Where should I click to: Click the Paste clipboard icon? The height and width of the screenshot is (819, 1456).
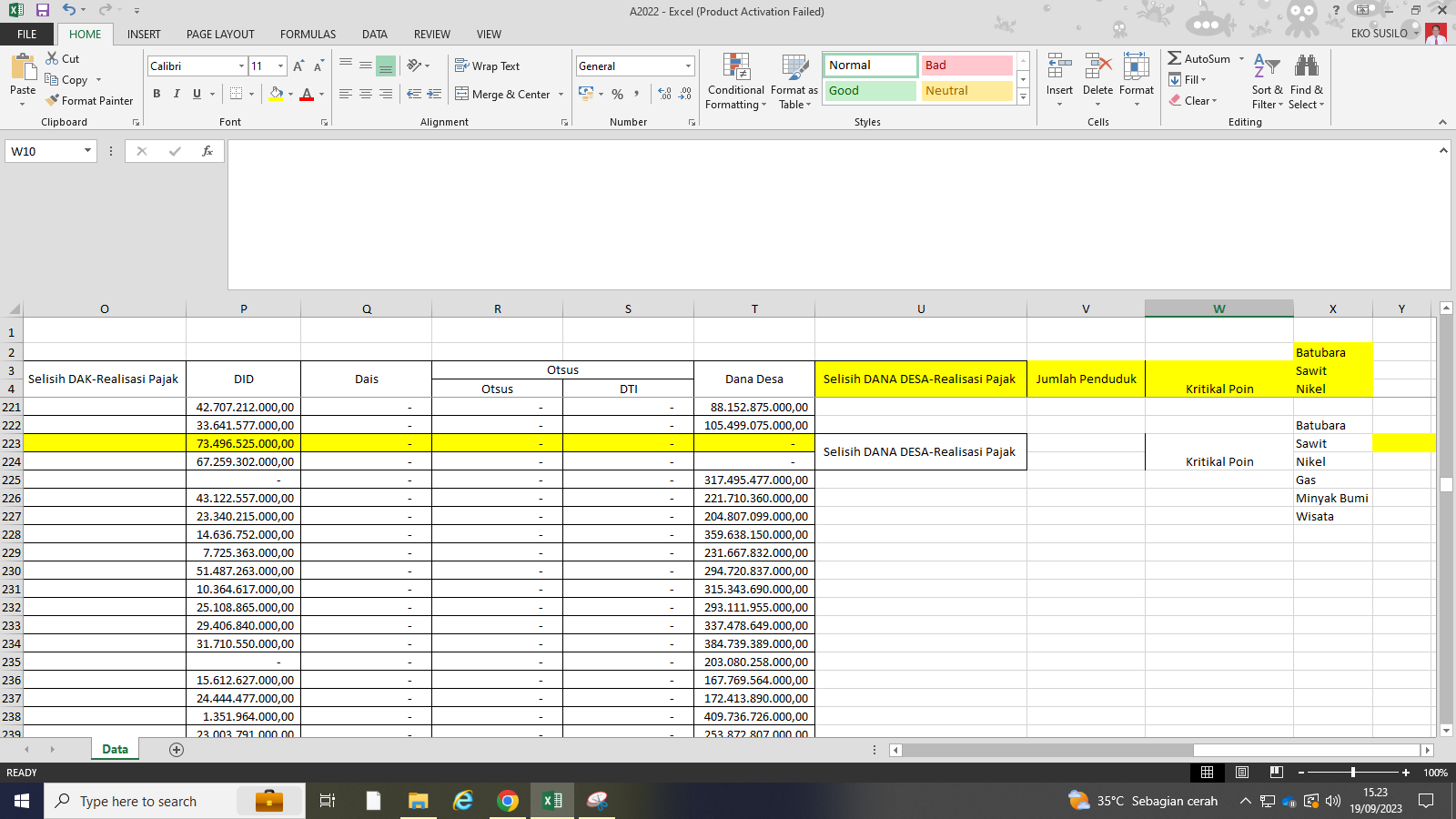point(23,68)
